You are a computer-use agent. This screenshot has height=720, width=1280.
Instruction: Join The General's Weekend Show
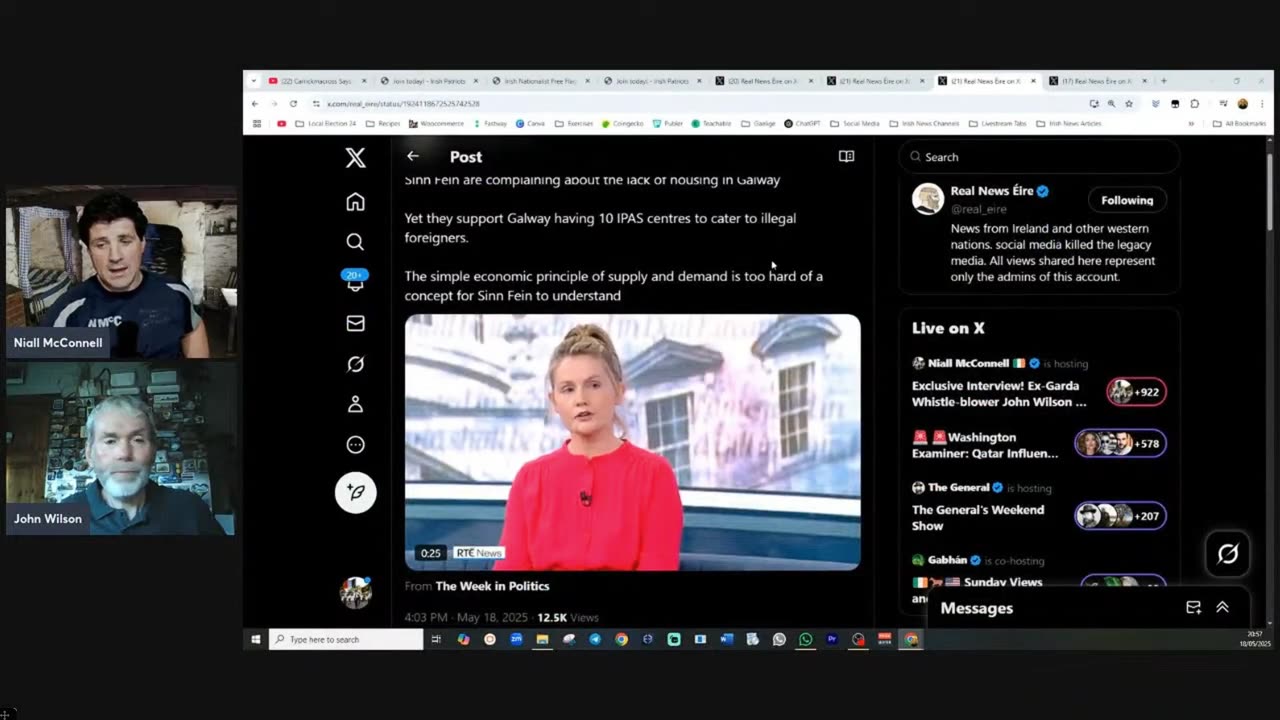pyautogui.click(x=978, y=517)
